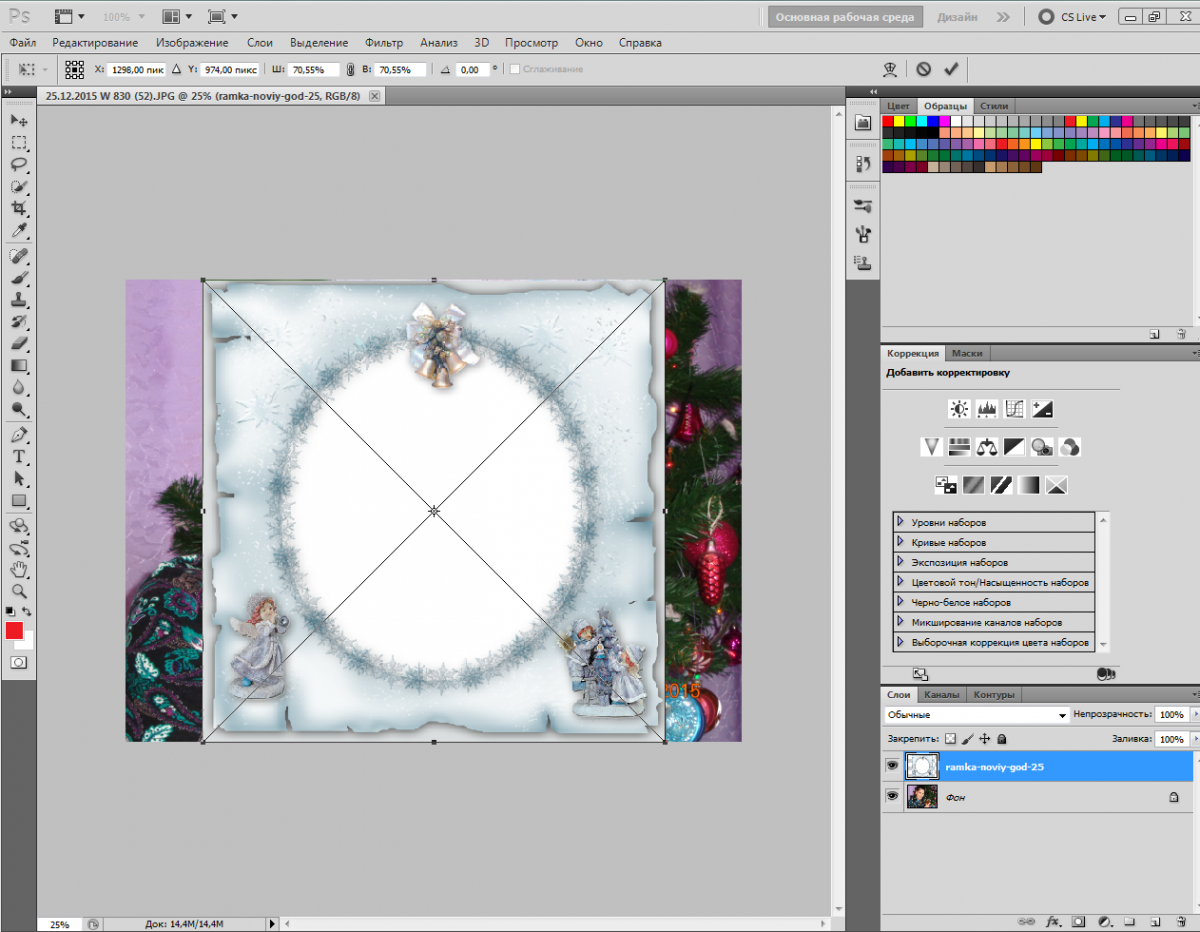Open the blend mode dropdown Обычные
The height and width of the screenshot is (932, 1200).
(976, 716)
